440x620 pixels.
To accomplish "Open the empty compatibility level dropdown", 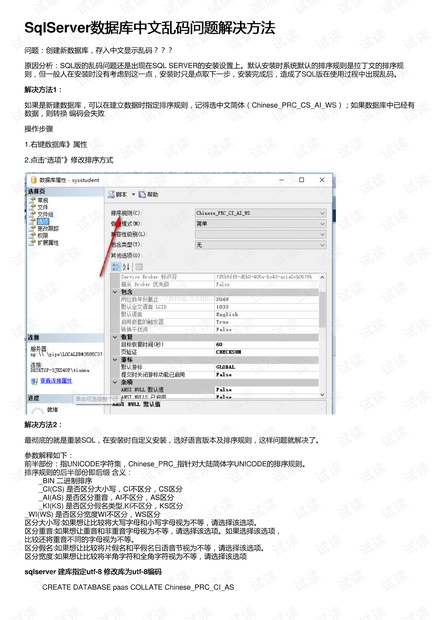I will (x=261, y=234).
